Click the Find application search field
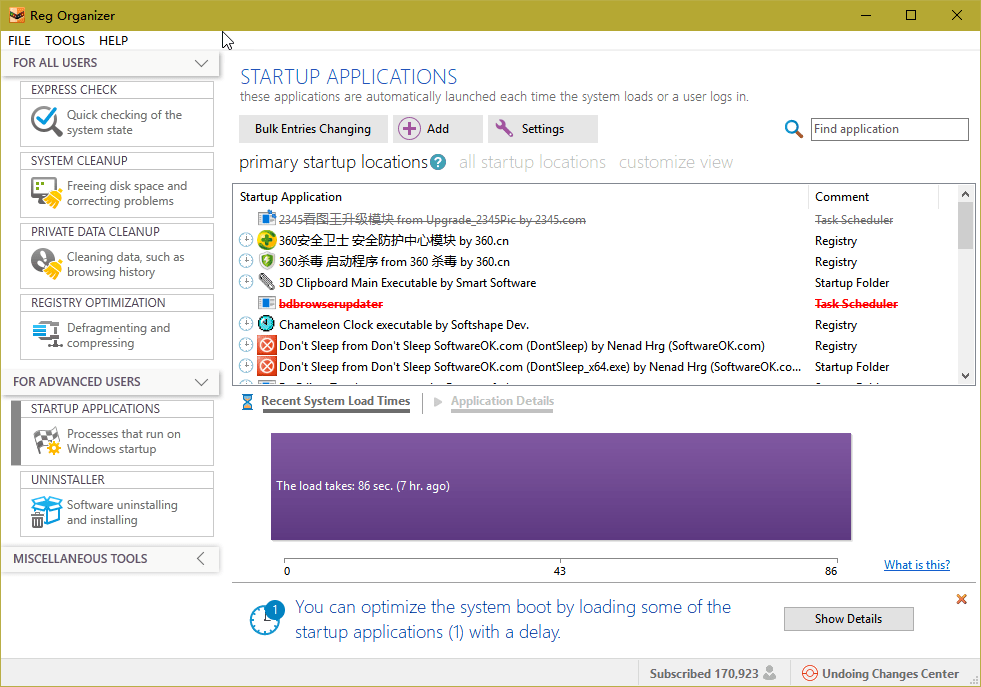The height and width of the screenshot is (687, 981). click(x=888, y=129)
